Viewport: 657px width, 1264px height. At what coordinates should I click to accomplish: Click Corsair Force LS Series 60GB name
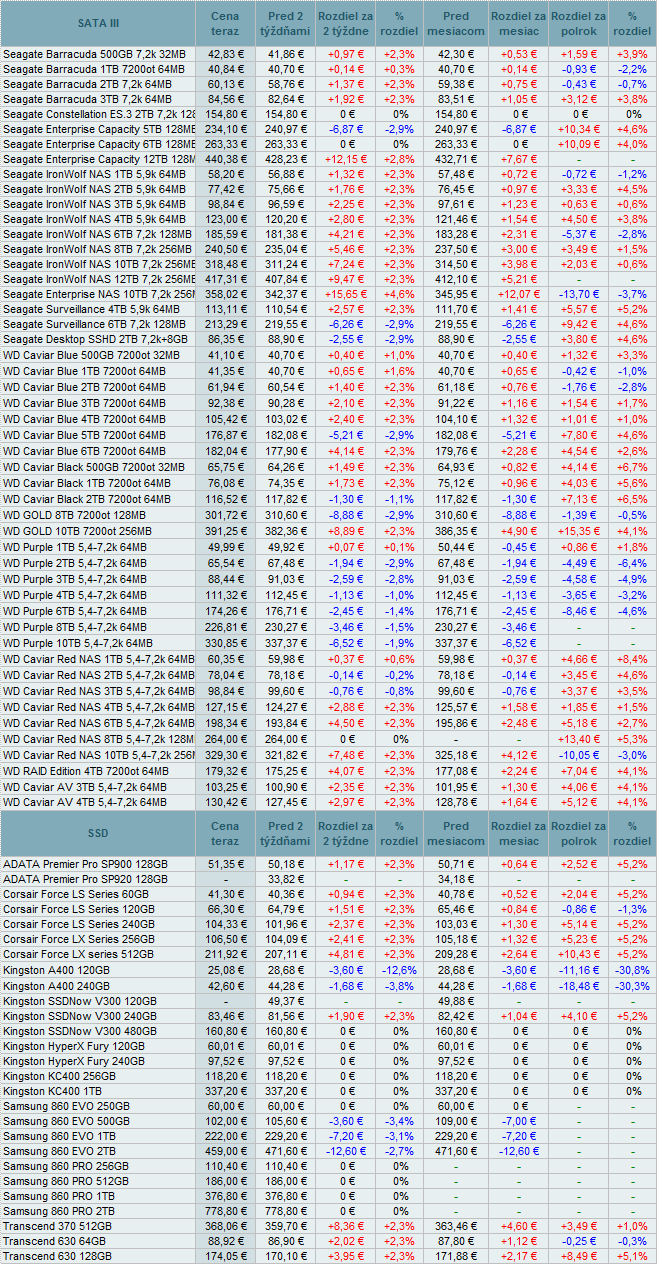click(x=75, y=894)
